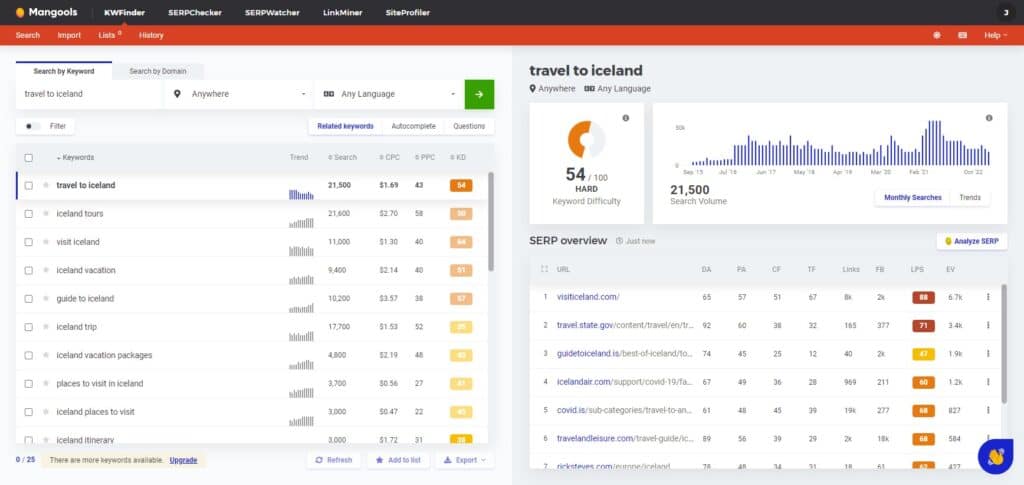Click the Mangools logo icon
The height and width of the screenshot is (485, 1024).
[20, 12]
